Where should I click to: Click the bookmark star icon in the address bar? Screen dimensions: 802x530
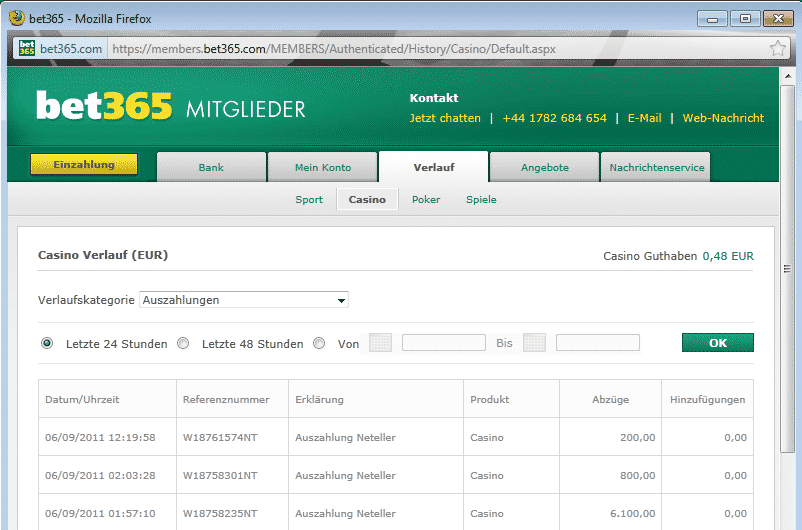(x=777, y=49)
